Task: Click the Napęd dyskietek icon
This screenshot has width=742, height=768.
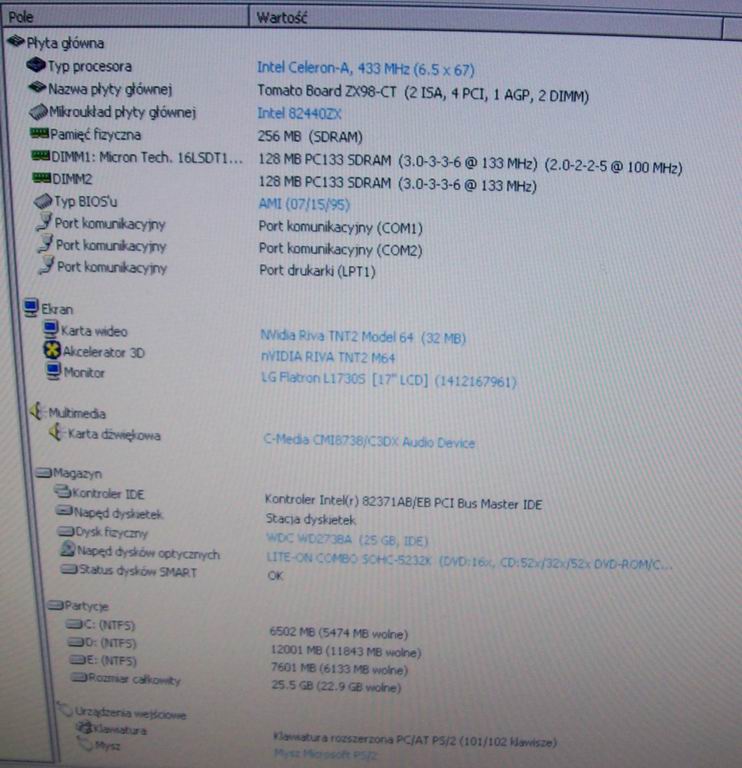Action: pyautogui.click(x=64, y=511)
